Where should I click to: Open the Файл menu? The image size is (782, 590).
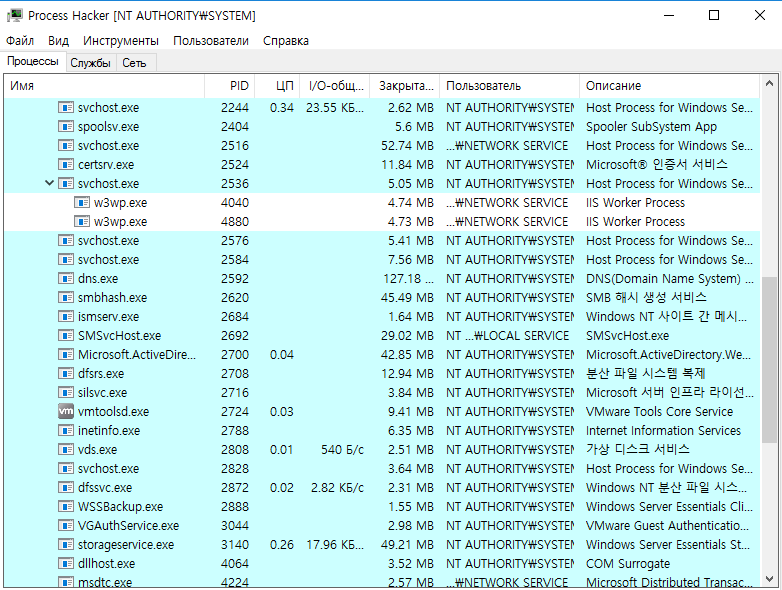click(x=20, y=40)
